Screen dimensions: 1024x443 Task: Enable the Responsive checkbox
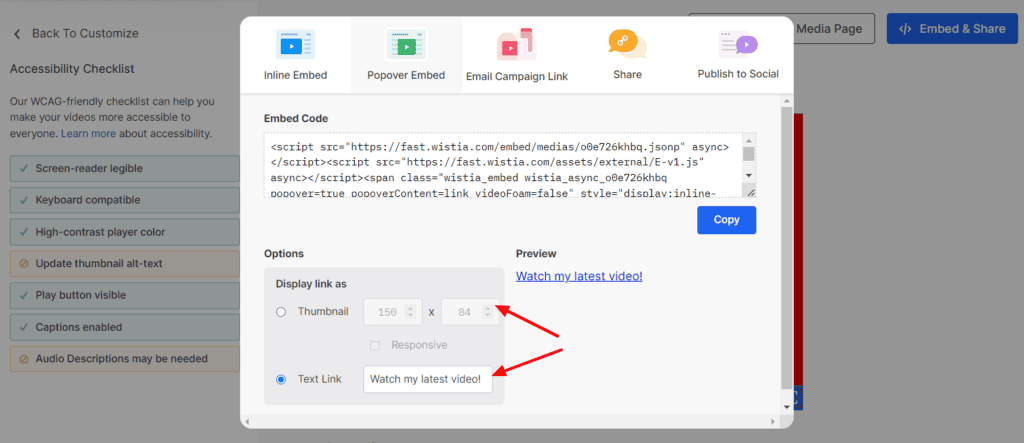[x=375, y=346]
